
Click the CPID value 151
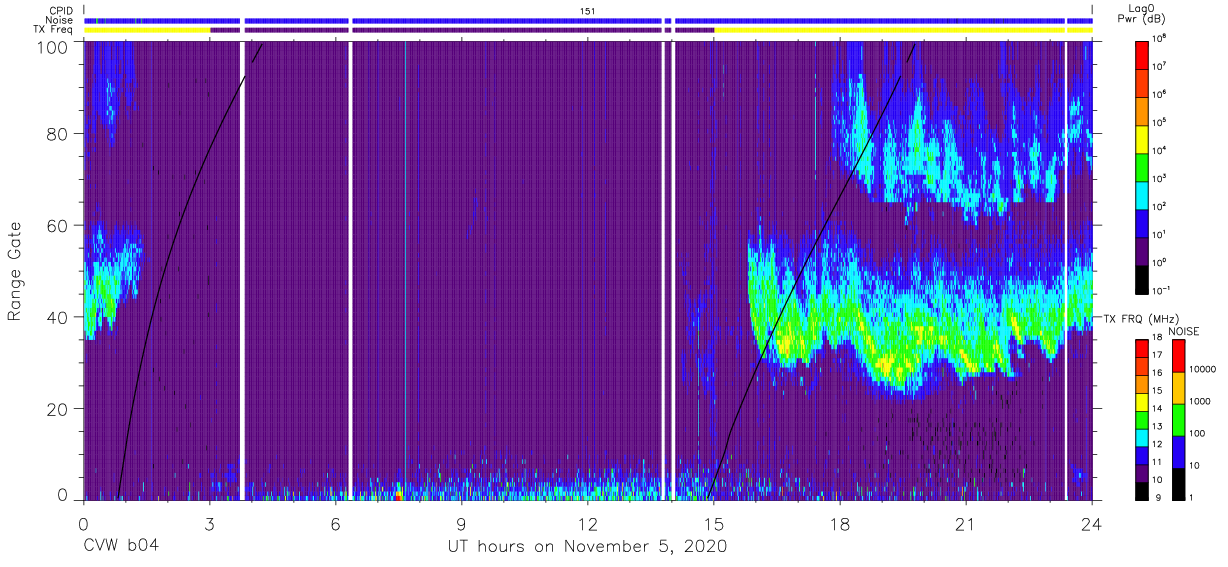(x=587, y=10)
